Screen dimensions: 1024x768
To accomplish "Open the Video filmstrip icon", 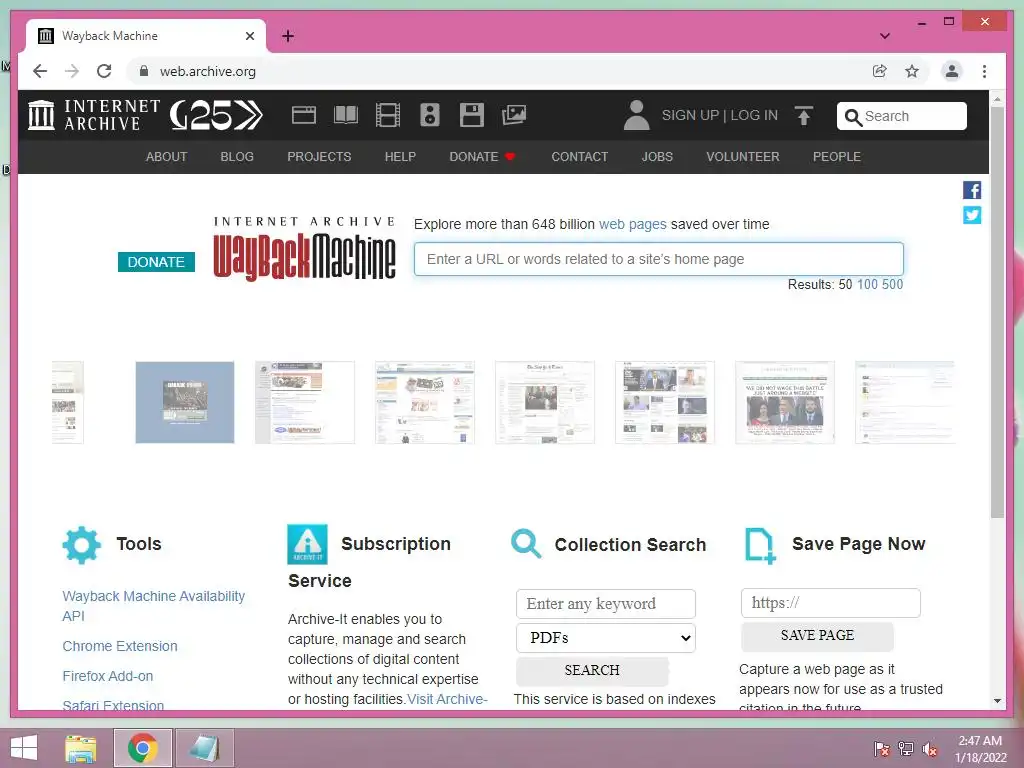I will click(x=388, y=115).
